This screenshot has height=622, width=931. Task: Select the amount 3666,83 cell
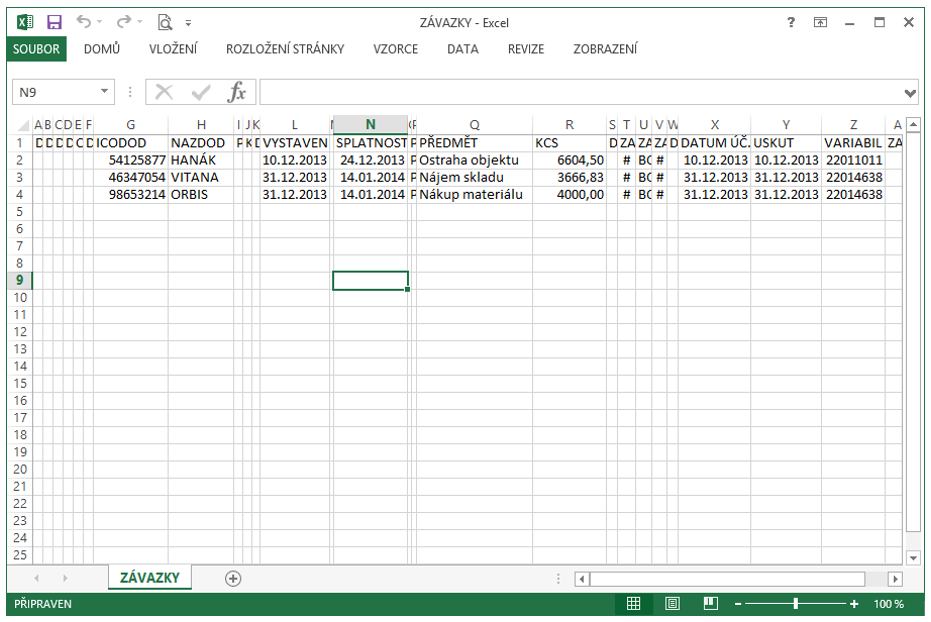[x=569, y=177]
